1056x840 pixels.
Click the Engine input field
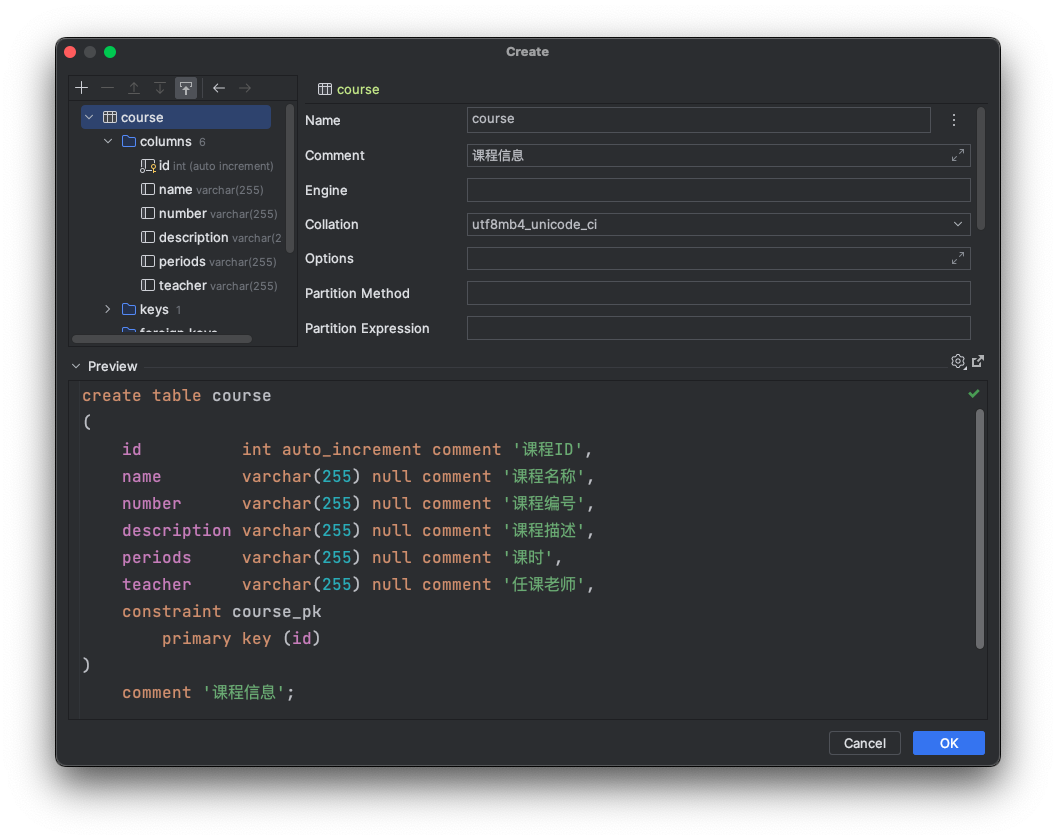tap(718, 190)
